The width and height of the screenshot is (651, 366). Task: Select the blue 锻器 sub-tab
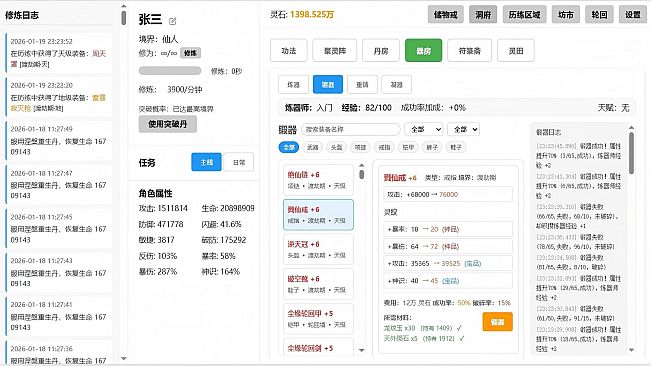tap(328, 85)
